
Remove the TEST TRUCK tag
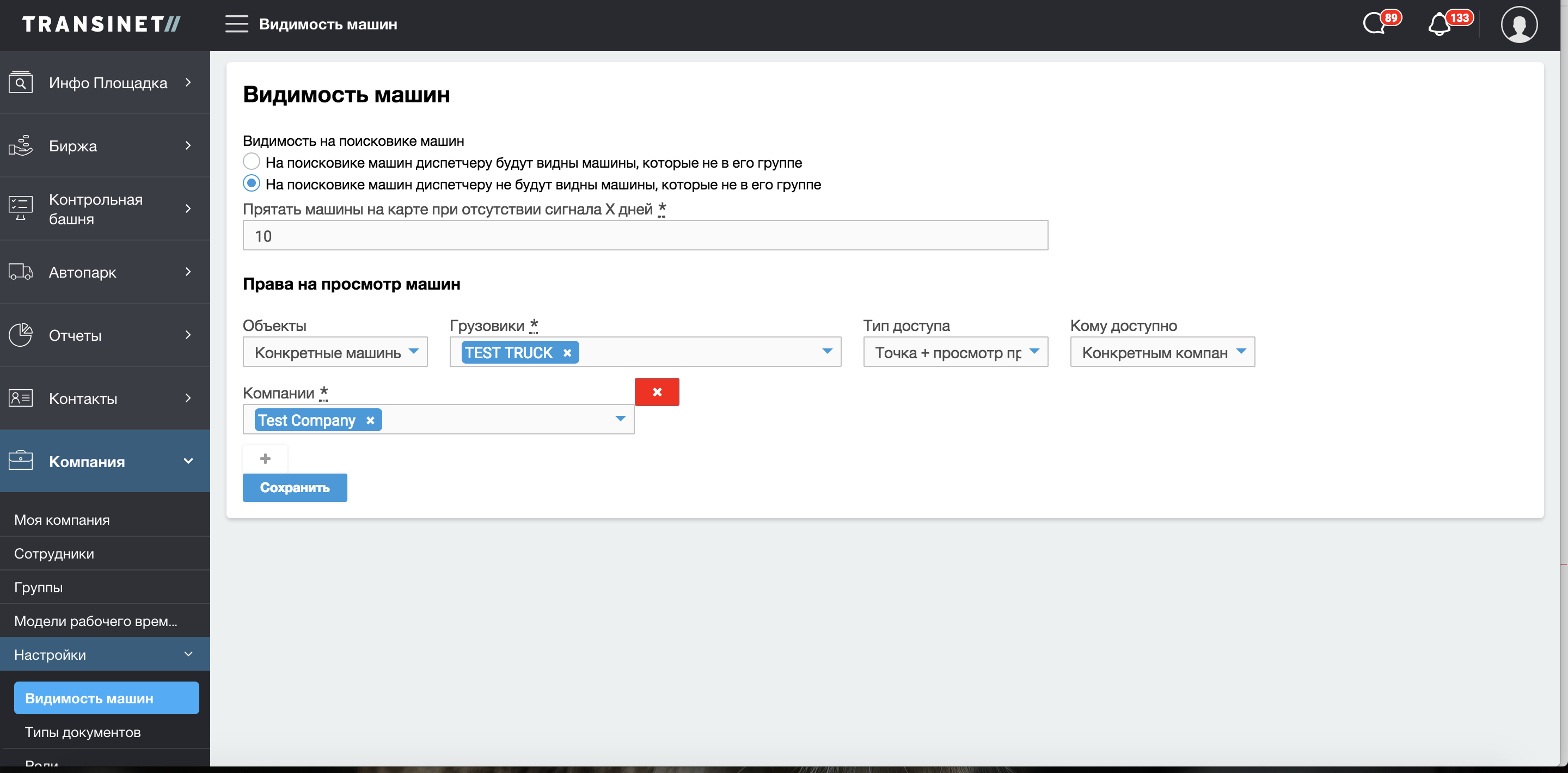point(567,353)
